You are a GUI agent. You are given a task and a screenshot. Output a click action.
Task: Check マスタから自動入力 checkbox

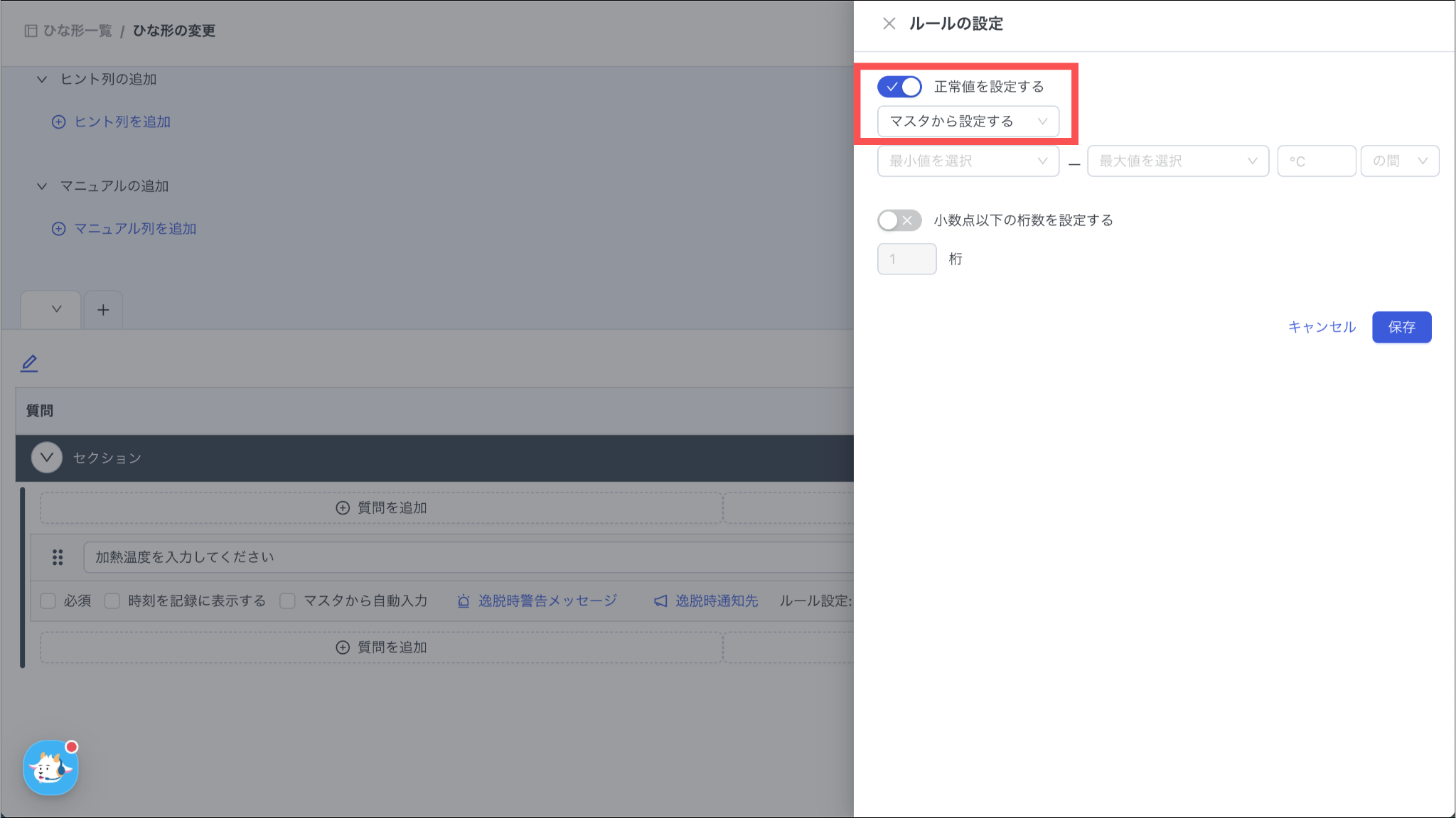(288, 601)
